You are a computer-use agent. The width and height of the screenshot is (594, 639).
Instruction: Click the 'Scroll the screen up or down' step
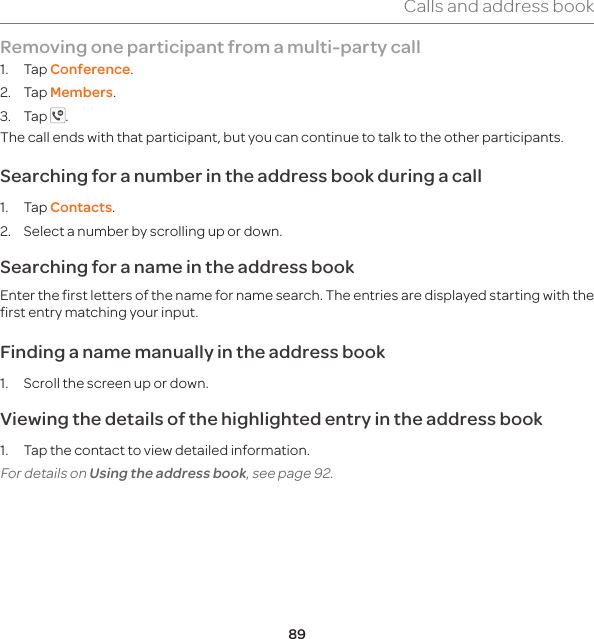point(116,383)
